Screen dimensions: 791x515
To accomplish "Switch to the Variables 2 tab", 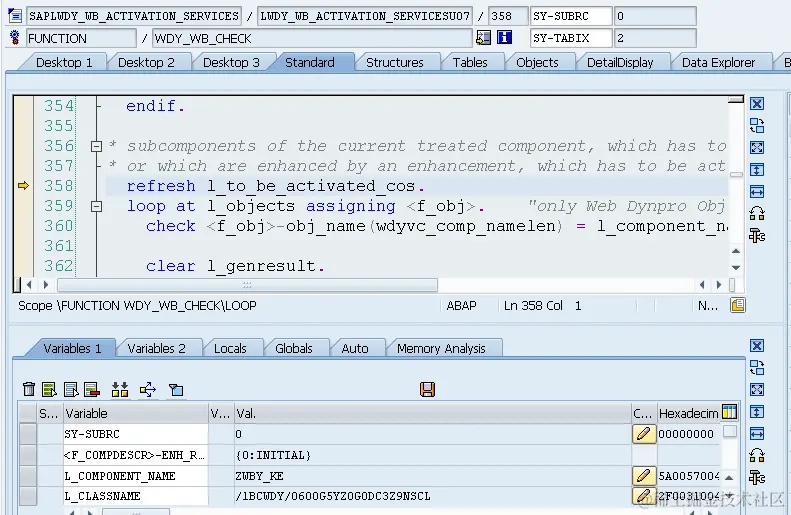I will 156,349.
